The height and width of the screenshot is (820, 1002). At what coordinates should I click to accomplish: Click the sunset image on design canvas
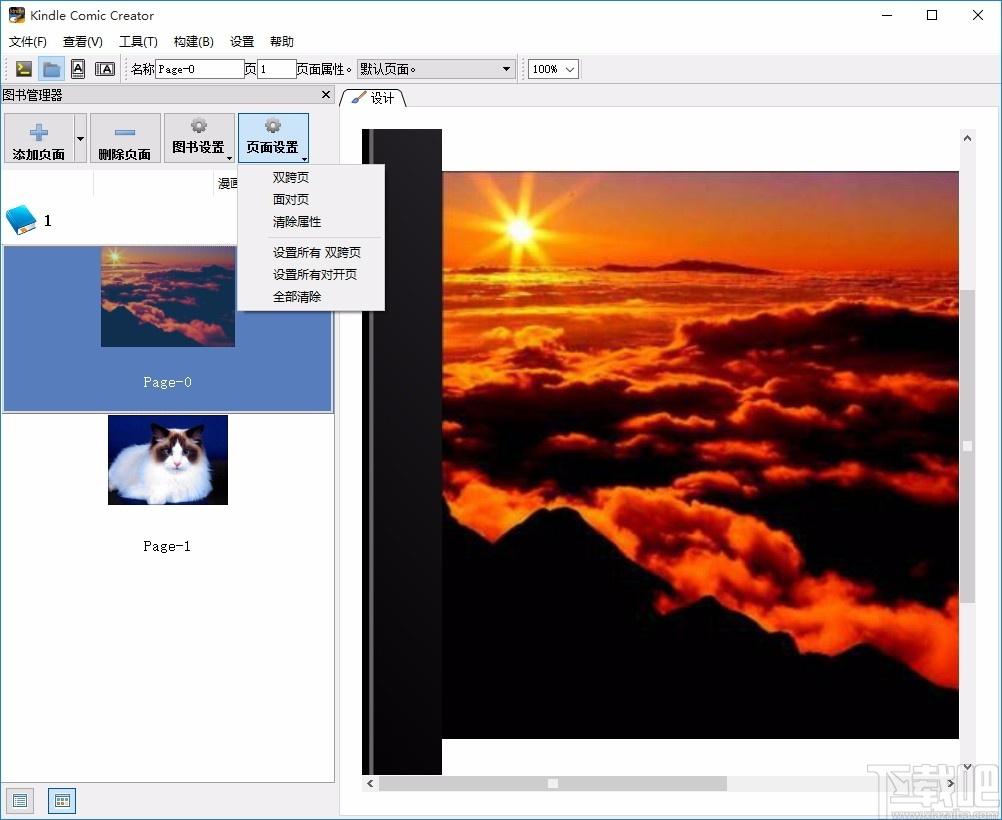pyautogui.click(x=700, y=454)
